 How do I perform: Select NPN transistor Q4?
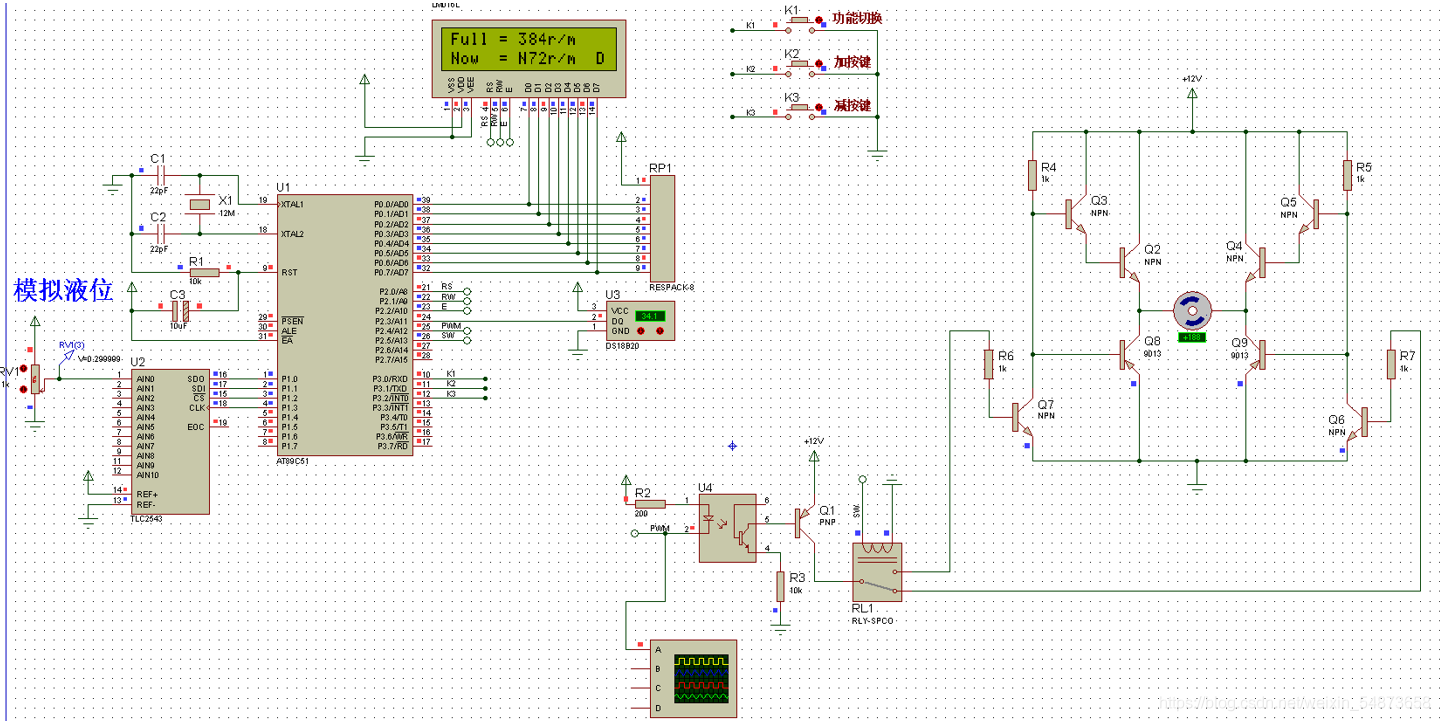(x=1255, y=263)
